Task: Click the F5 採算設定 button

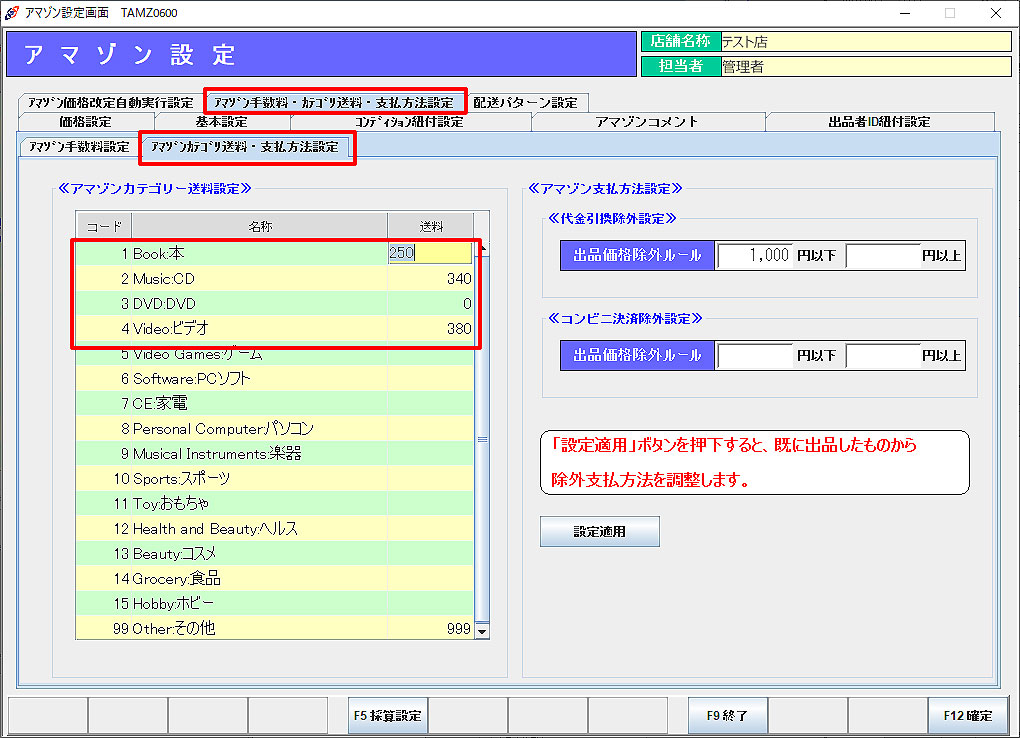Action: pos(387,716)
